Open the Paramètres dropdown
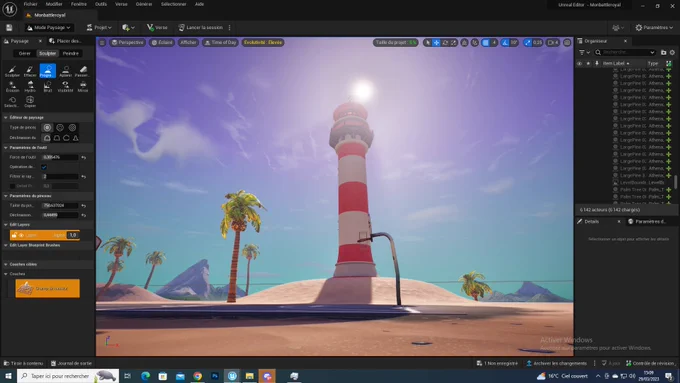 pyautogui.click(x=654, y=27)
